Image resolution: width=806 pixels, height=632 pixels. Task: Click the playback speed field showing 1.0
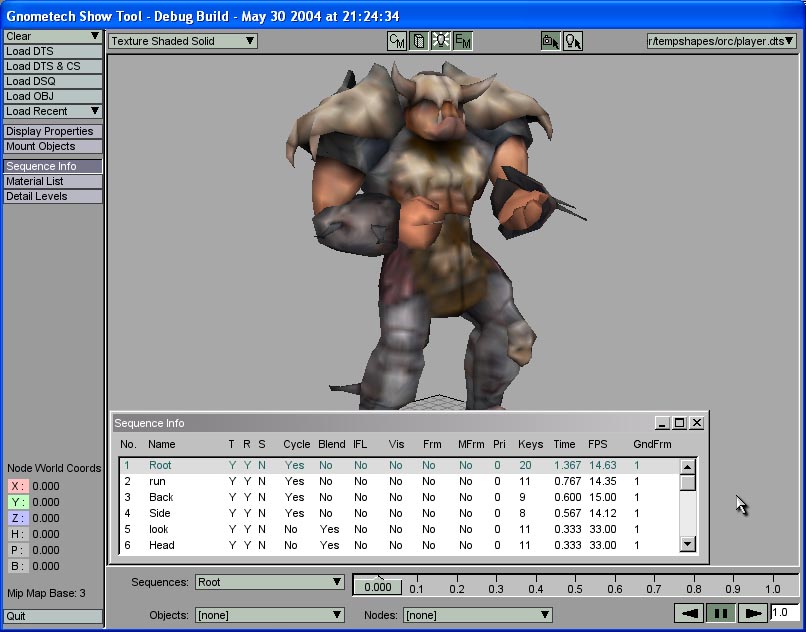(784, 612)
